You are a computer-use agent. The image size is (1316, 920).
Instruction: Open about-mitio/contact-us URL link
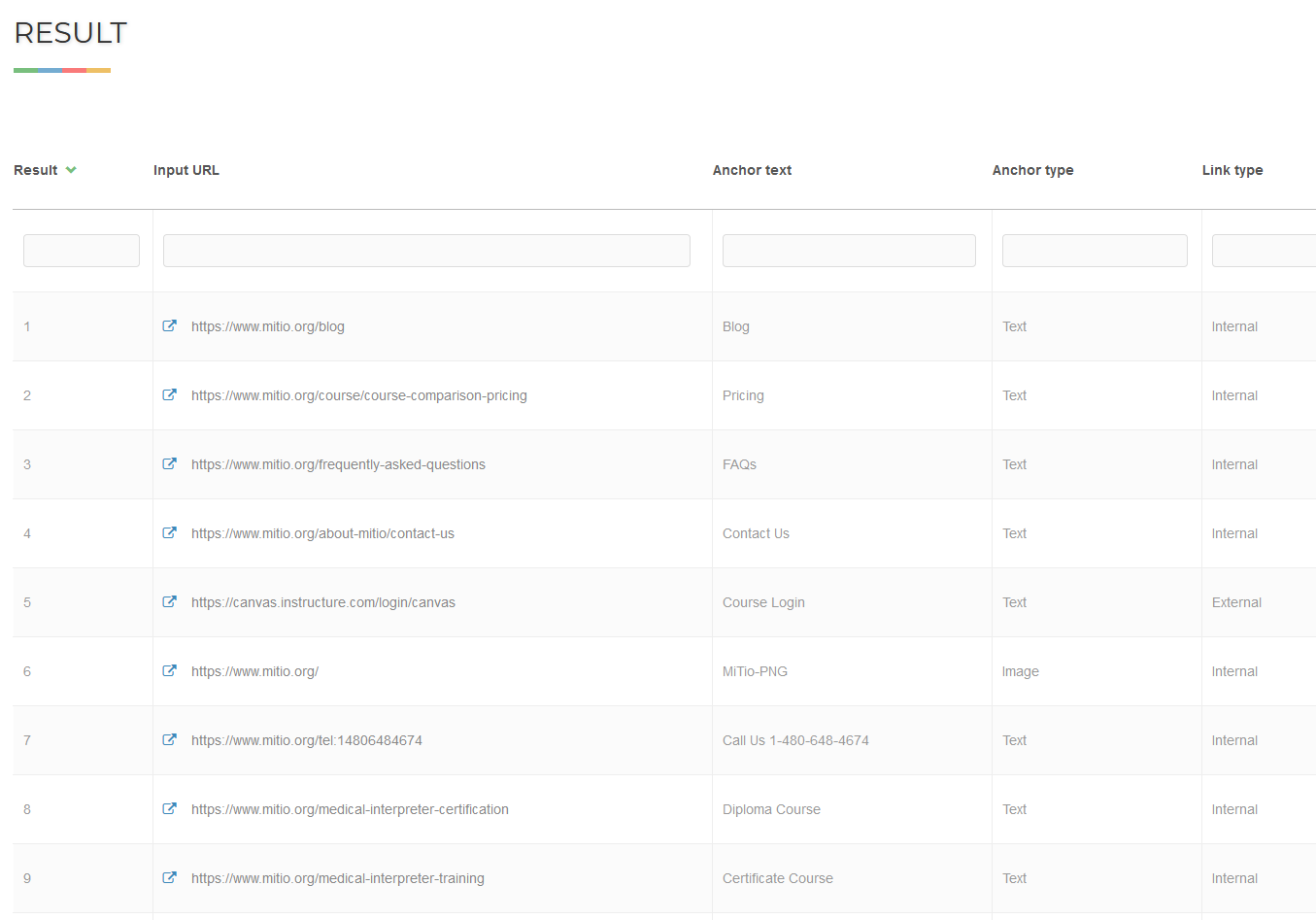point(322,533)
